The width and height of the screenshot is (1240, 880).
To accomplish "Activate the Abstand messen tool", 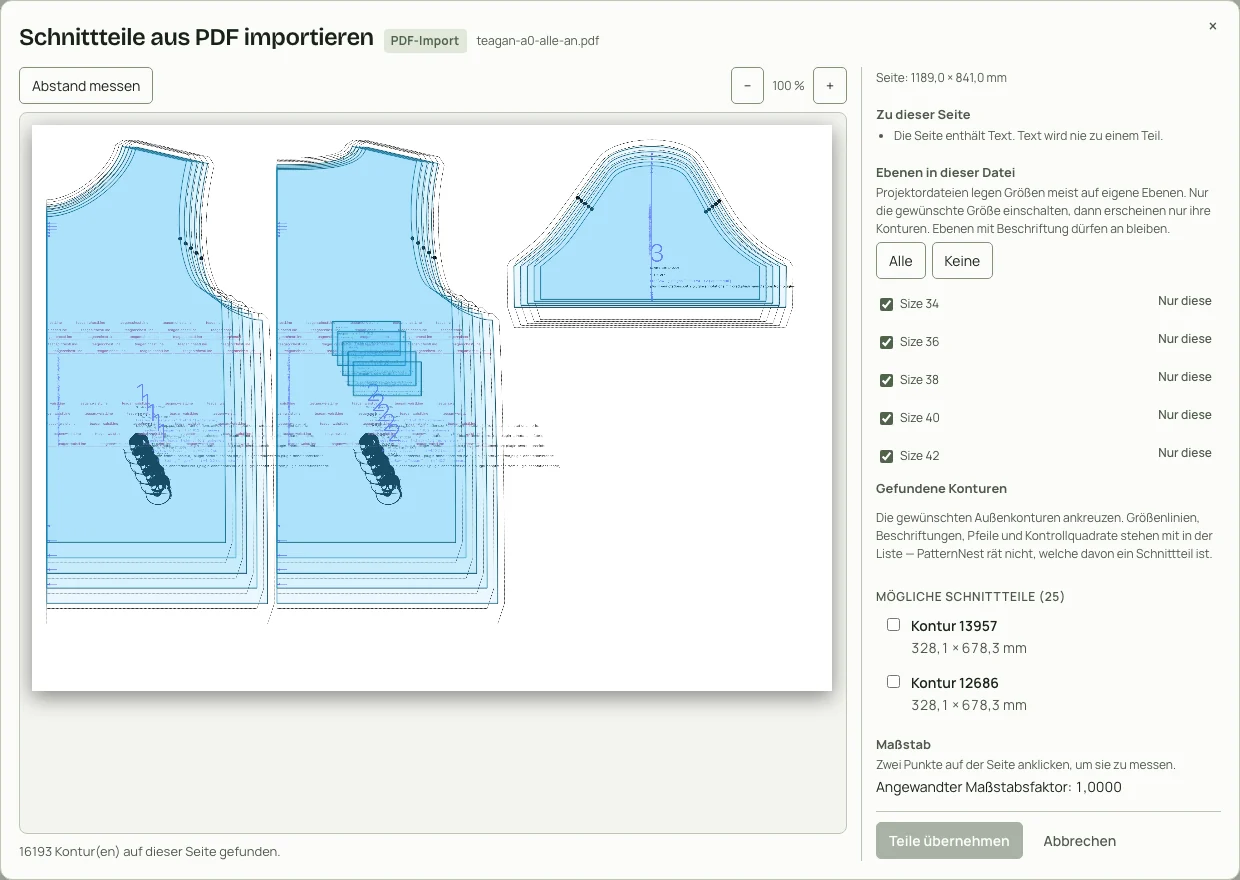I will click(x=86, y=86).
